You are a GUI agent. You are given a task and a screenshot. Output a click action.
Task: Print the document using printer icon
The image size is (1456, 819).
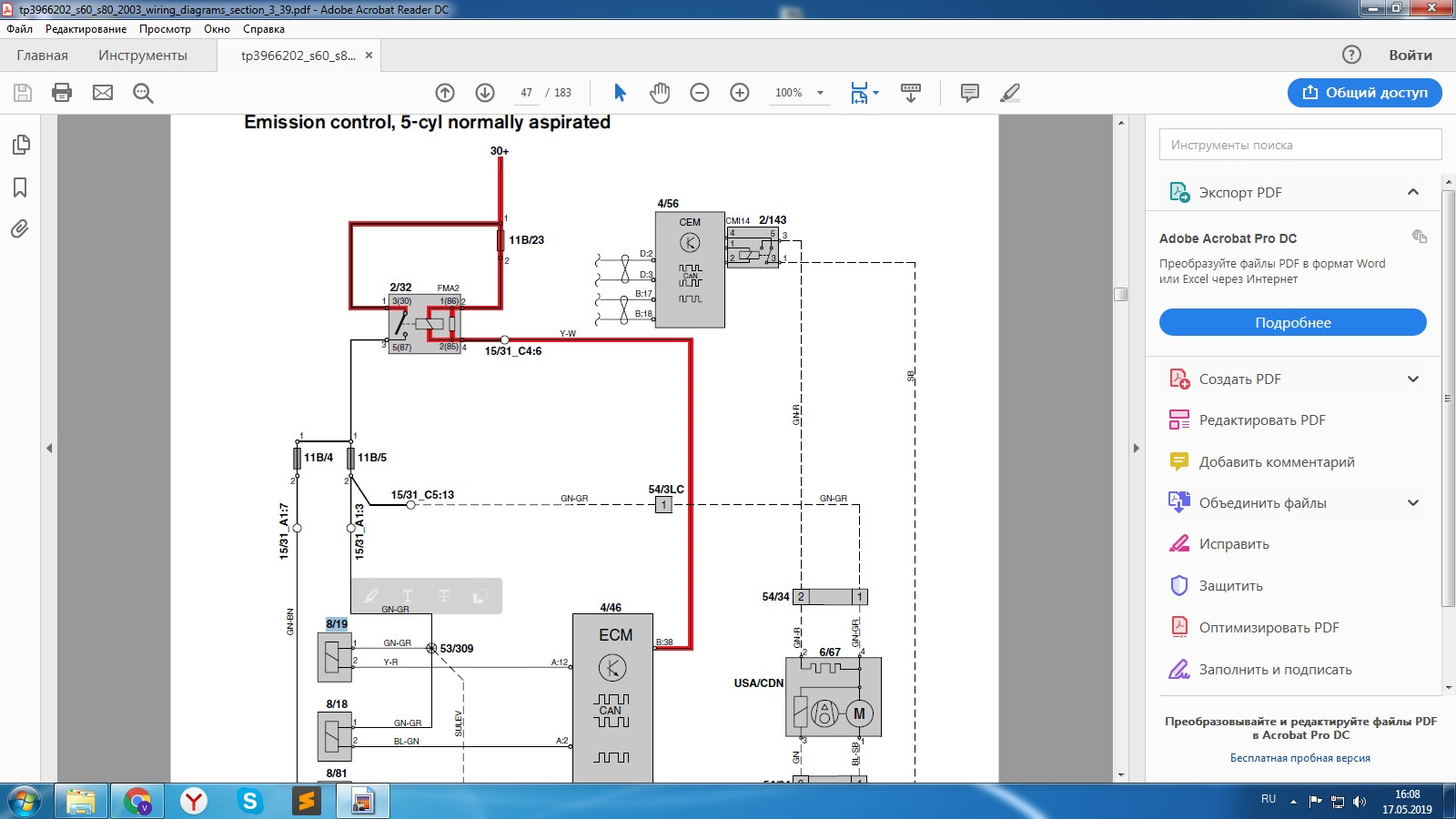62,93
